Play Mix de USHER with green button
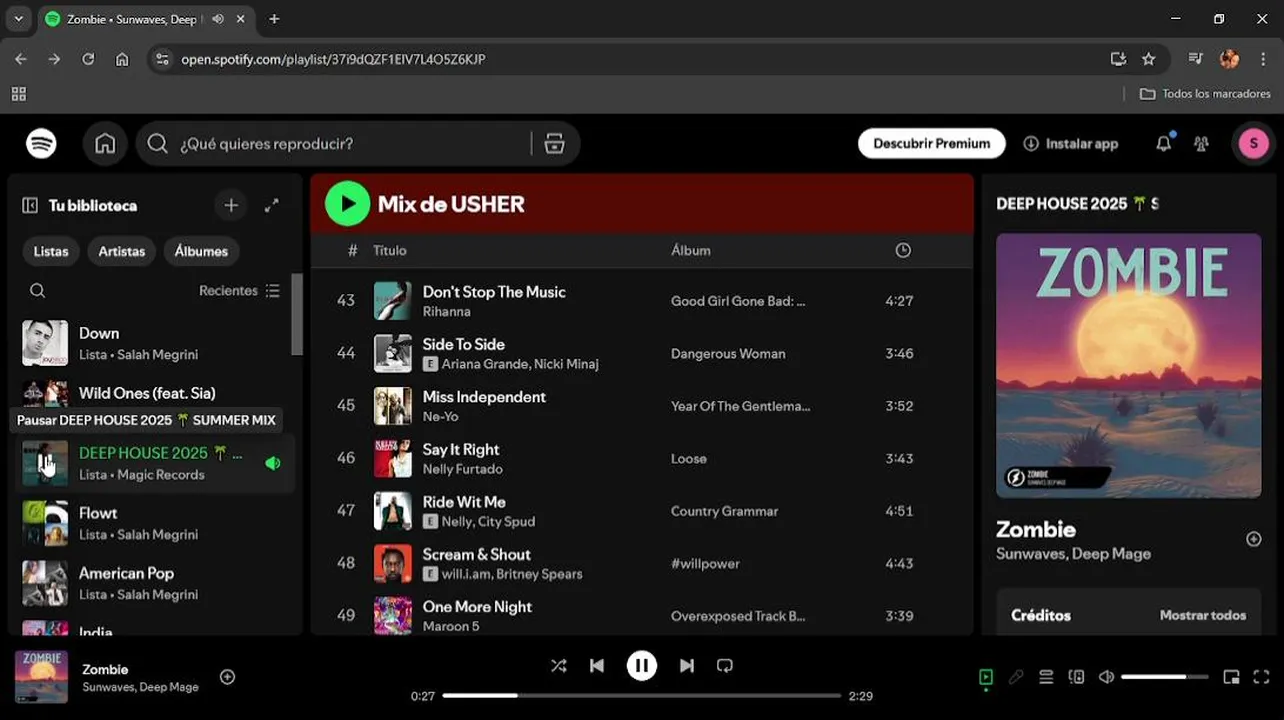The image size is (1284, 720). coord(347,204)
